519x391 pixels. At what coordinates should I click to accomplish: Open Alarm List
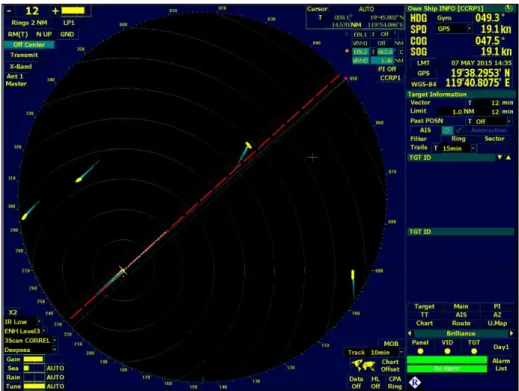click(501, 365)
